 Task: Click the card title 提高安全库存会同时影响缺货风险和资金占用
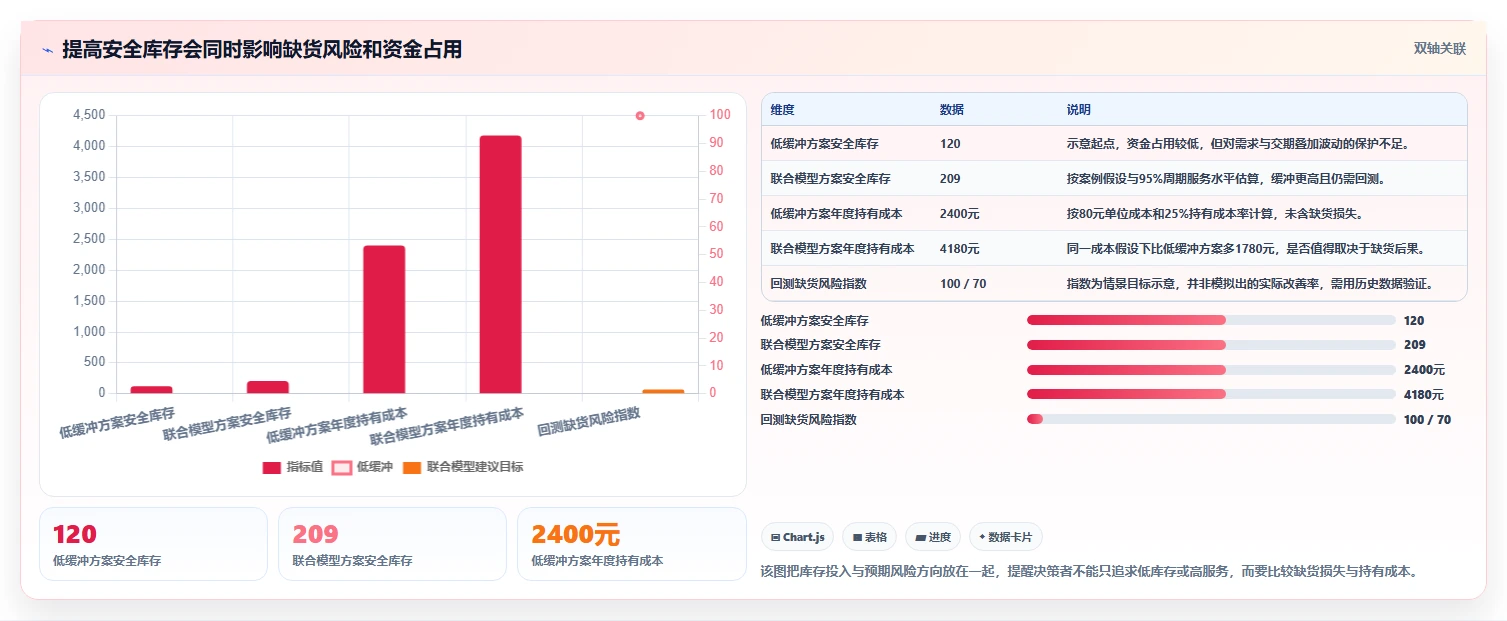[262, 49]
